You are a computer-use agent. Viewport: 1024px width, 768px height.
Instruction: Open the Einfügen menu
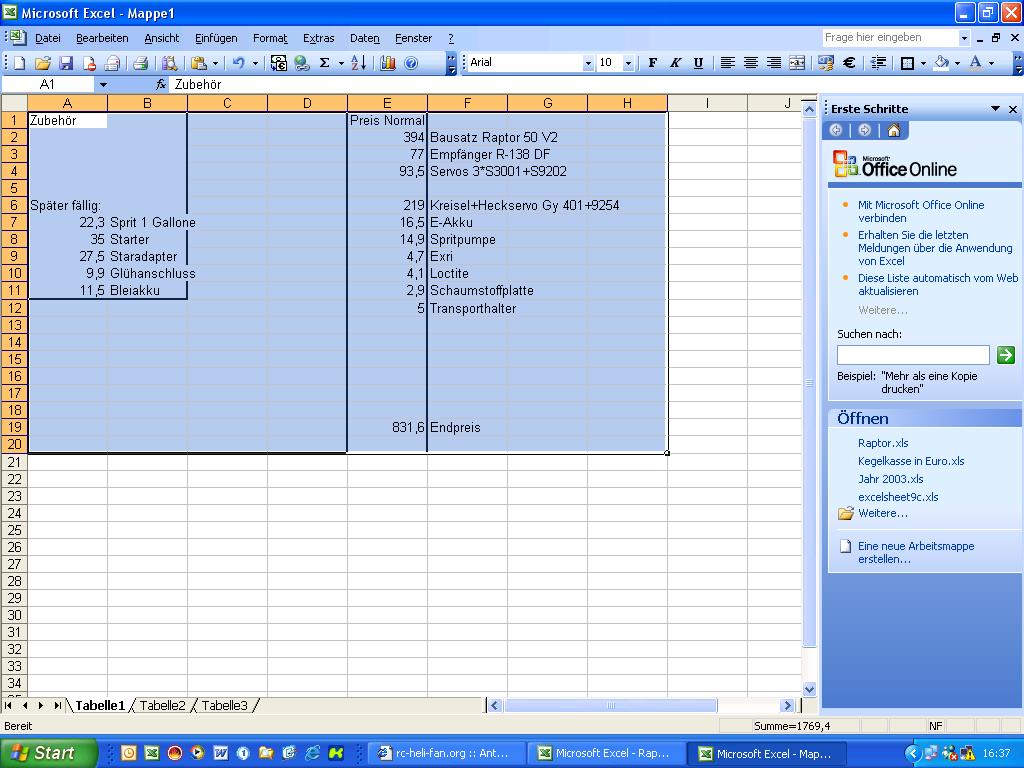point(216,38)
